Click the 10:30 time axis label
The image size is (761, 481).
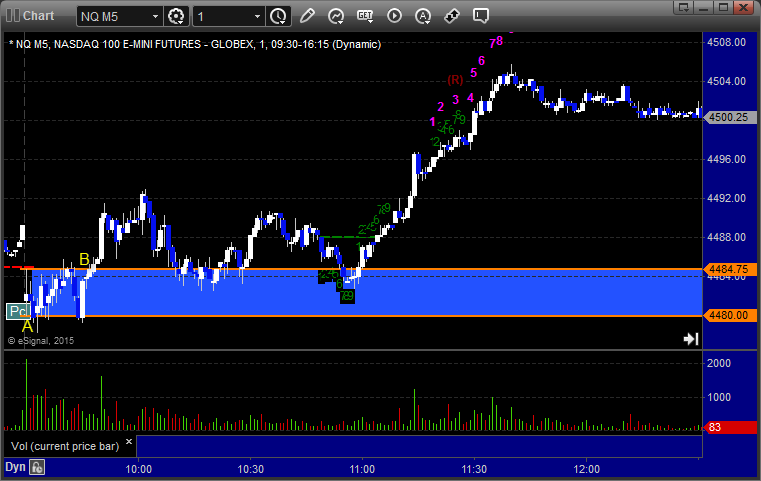point(250,469)
